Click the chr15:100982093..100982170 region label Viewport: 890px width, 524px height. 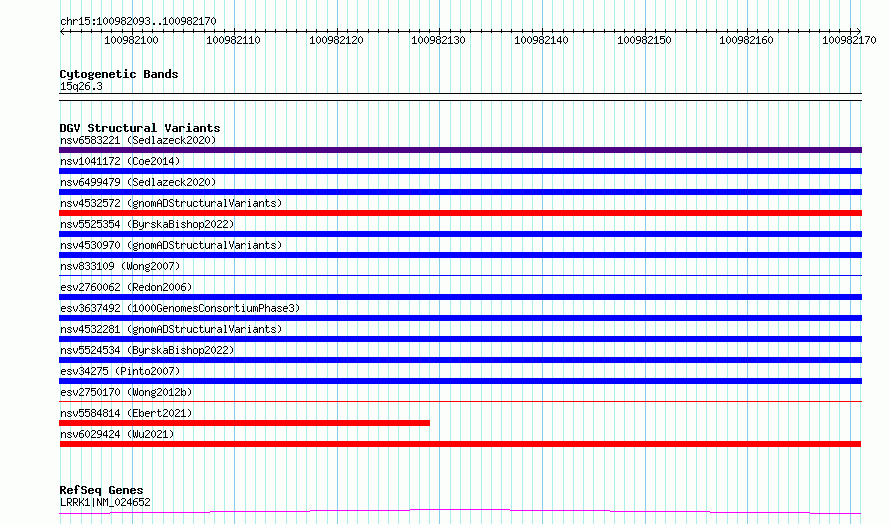point(138,21)
